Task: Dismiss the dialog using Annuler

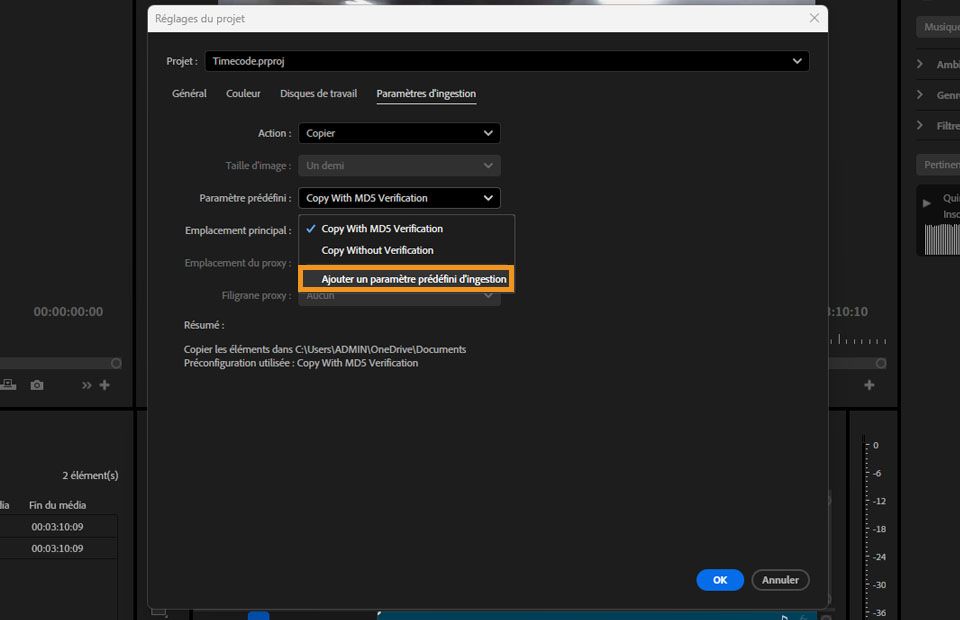Action: point(780,580)
